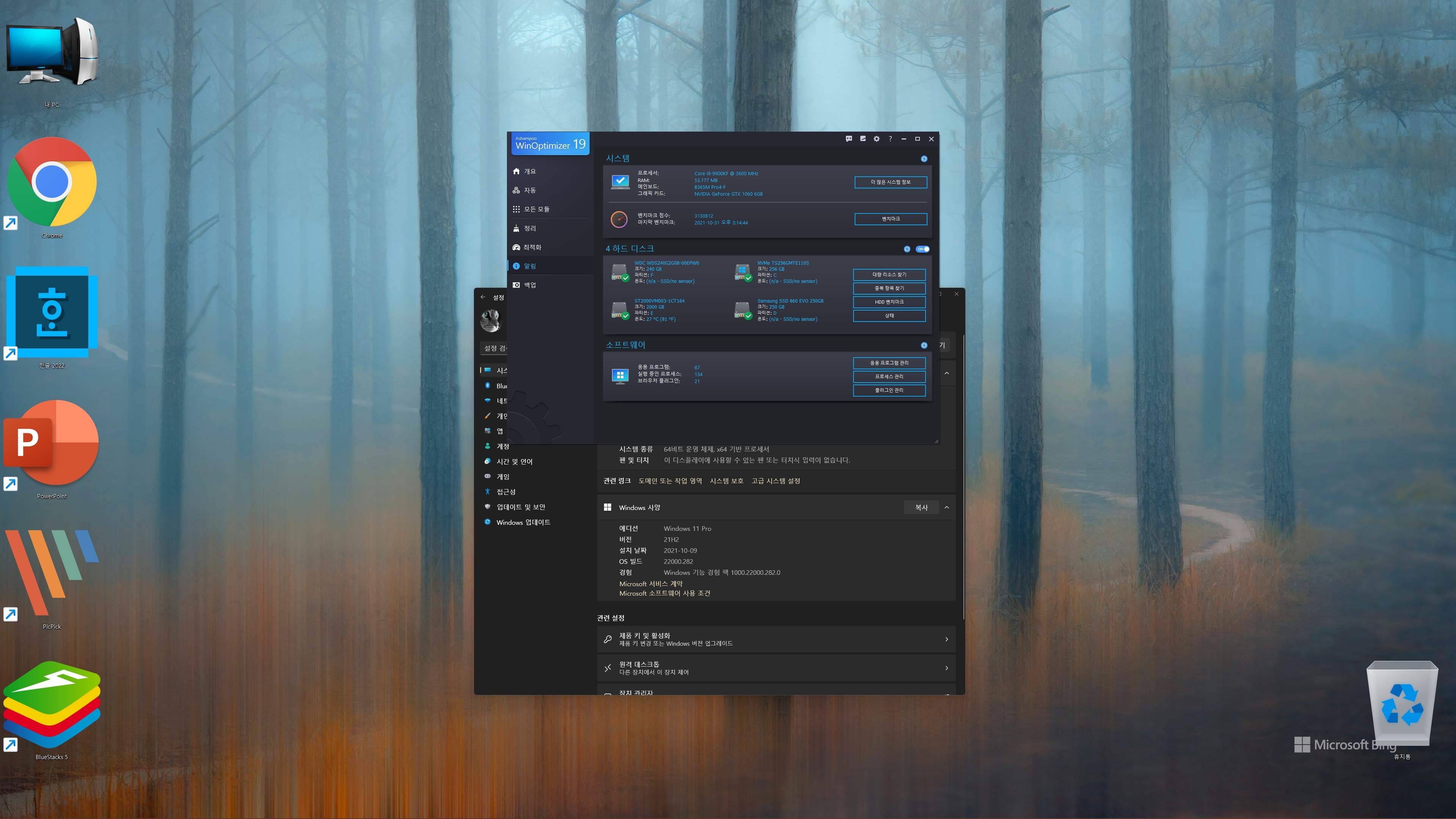
Task: Click the WinOptimizer 19 logo
Action: pos(551,144)
